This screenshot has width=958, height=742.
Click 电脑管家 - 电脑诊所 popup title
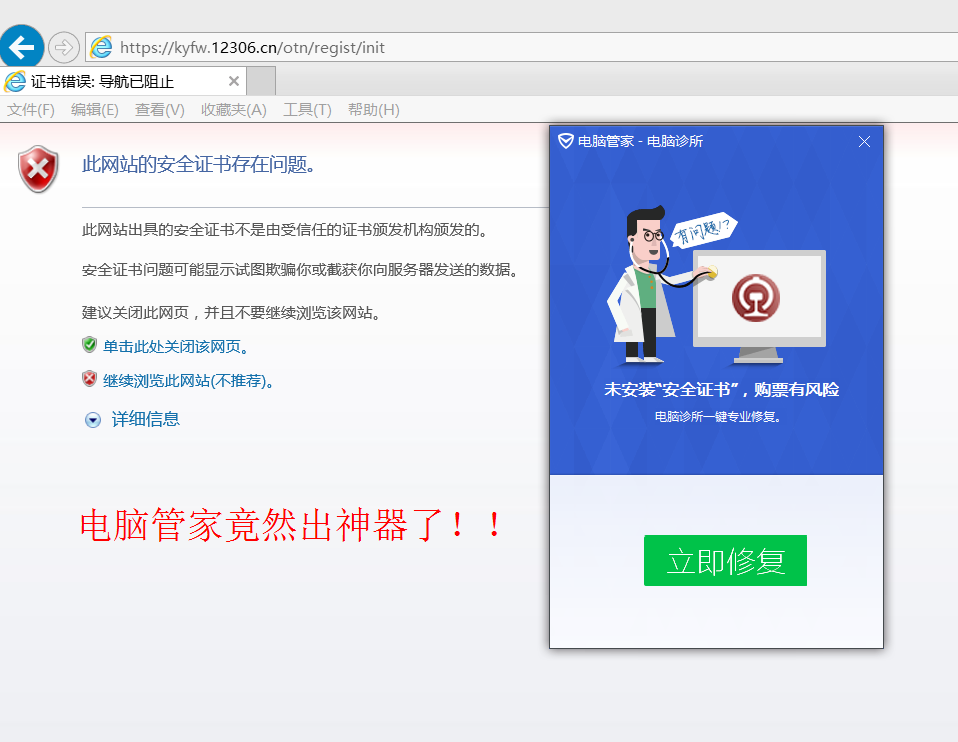640,142
